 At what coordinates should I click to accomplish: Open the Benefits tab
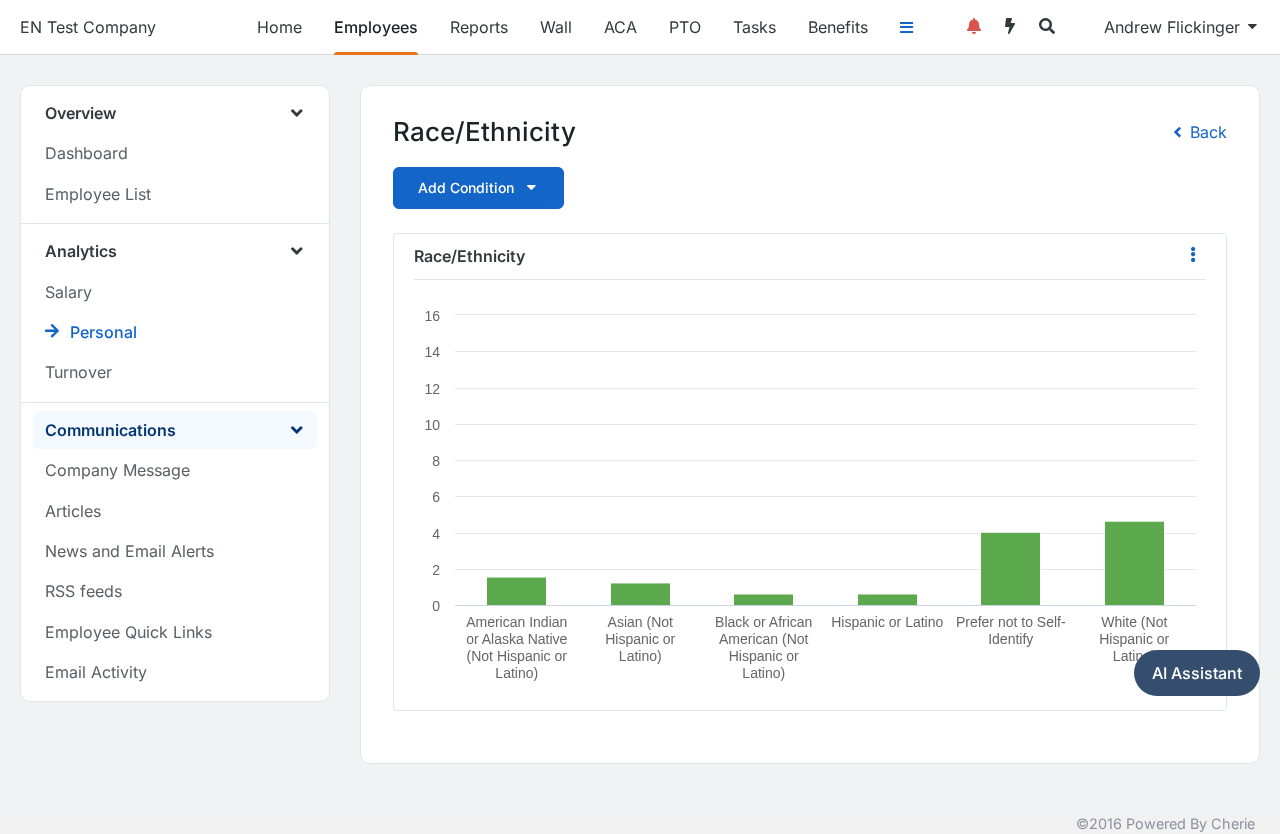[x=838, y=27]
